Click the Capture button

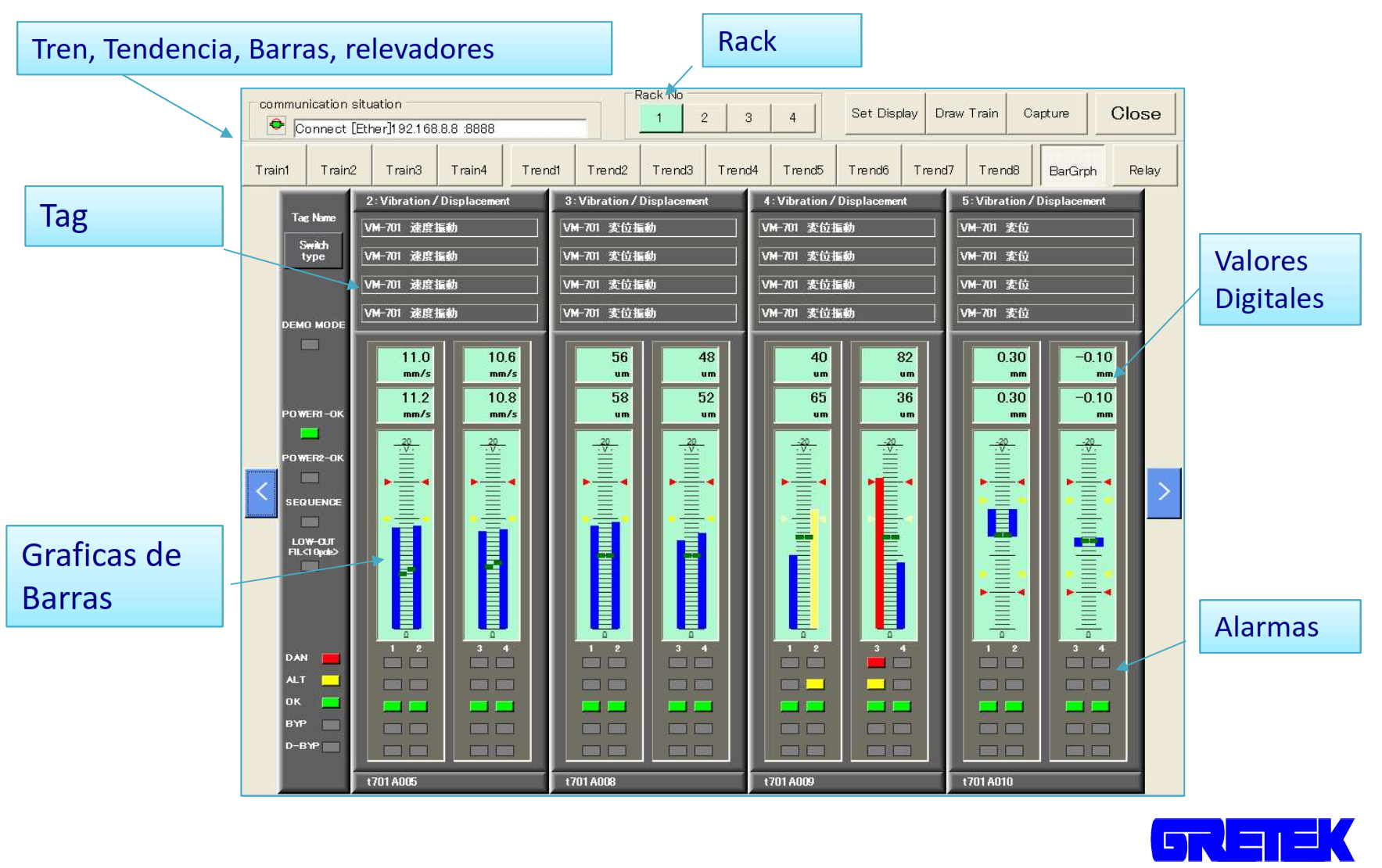click(1046, 113)
